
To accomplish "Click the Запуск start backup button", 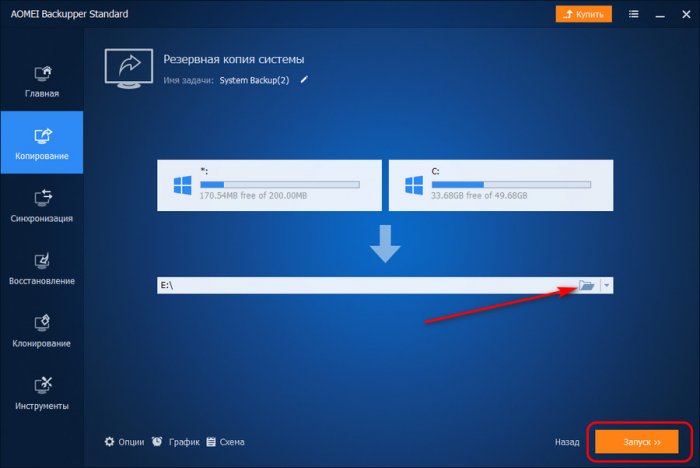I will pos(637,442).
